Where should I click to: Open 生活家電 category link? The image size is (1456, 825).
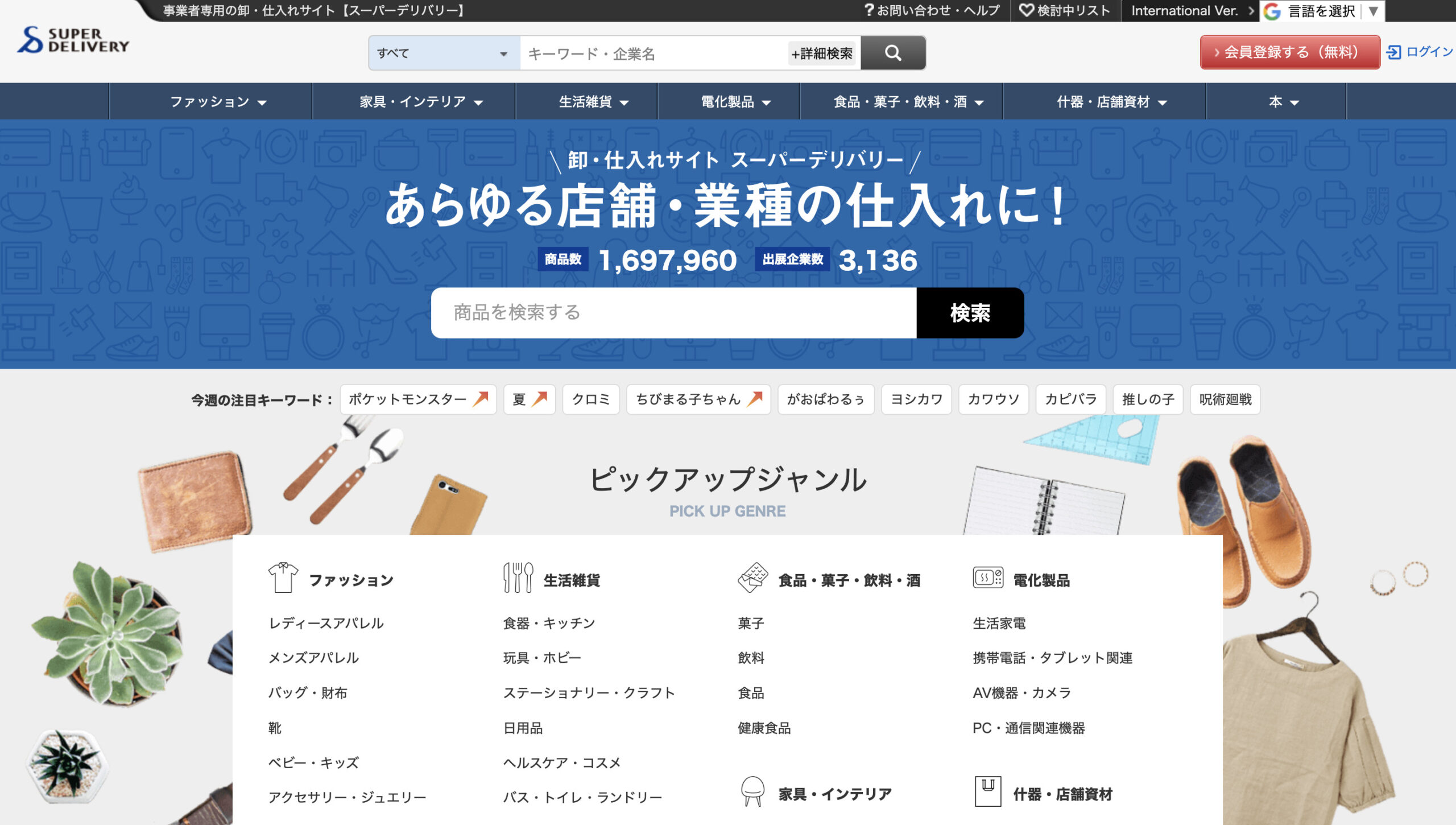[x=999, y=623]
